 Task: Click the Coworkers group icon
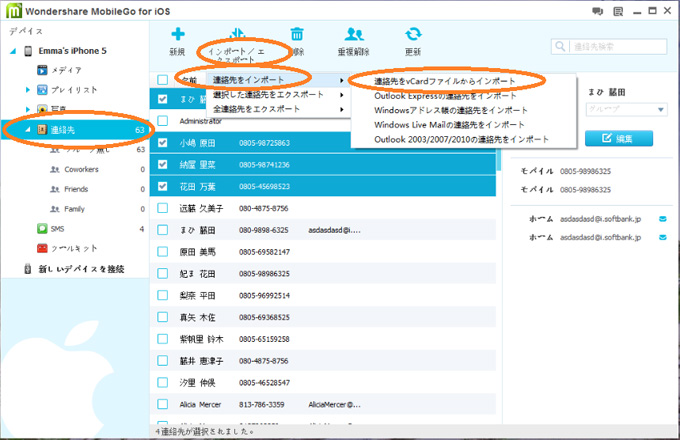[55, 169]
